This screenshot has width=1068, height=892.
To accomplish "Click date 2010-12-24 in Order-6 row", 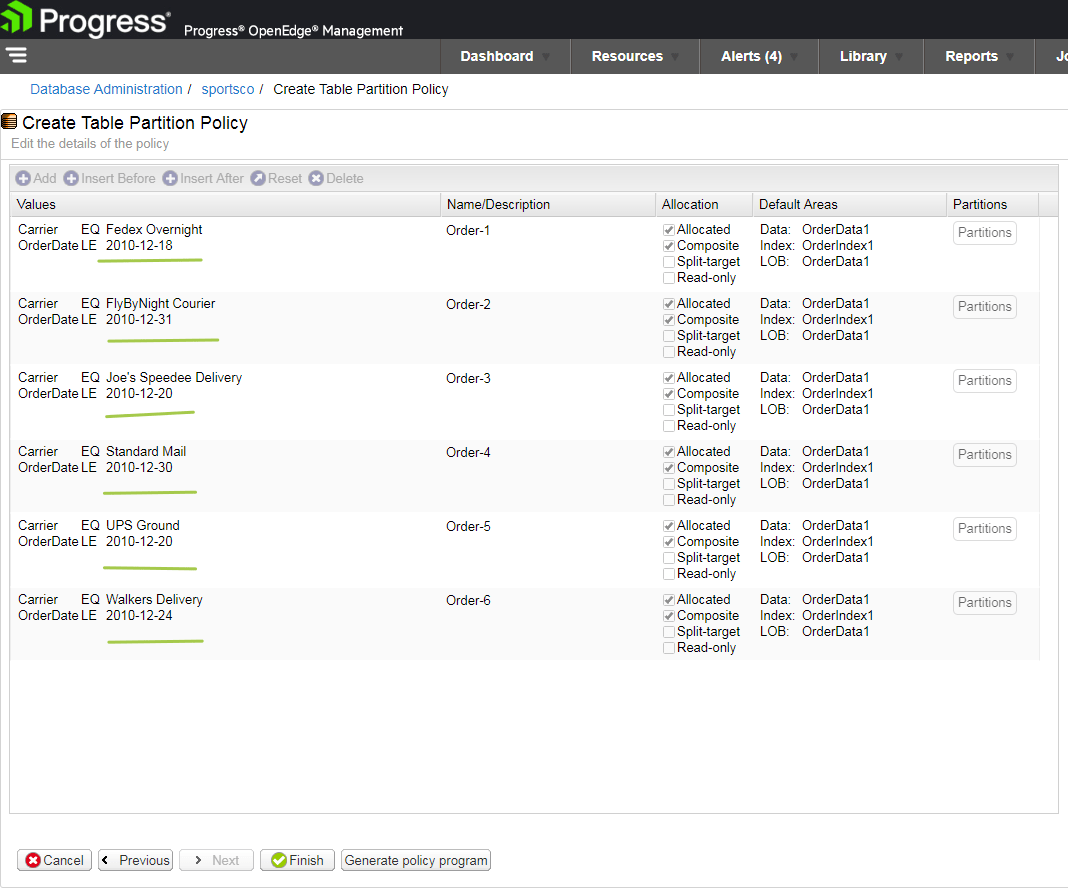I will pos(139,616).
